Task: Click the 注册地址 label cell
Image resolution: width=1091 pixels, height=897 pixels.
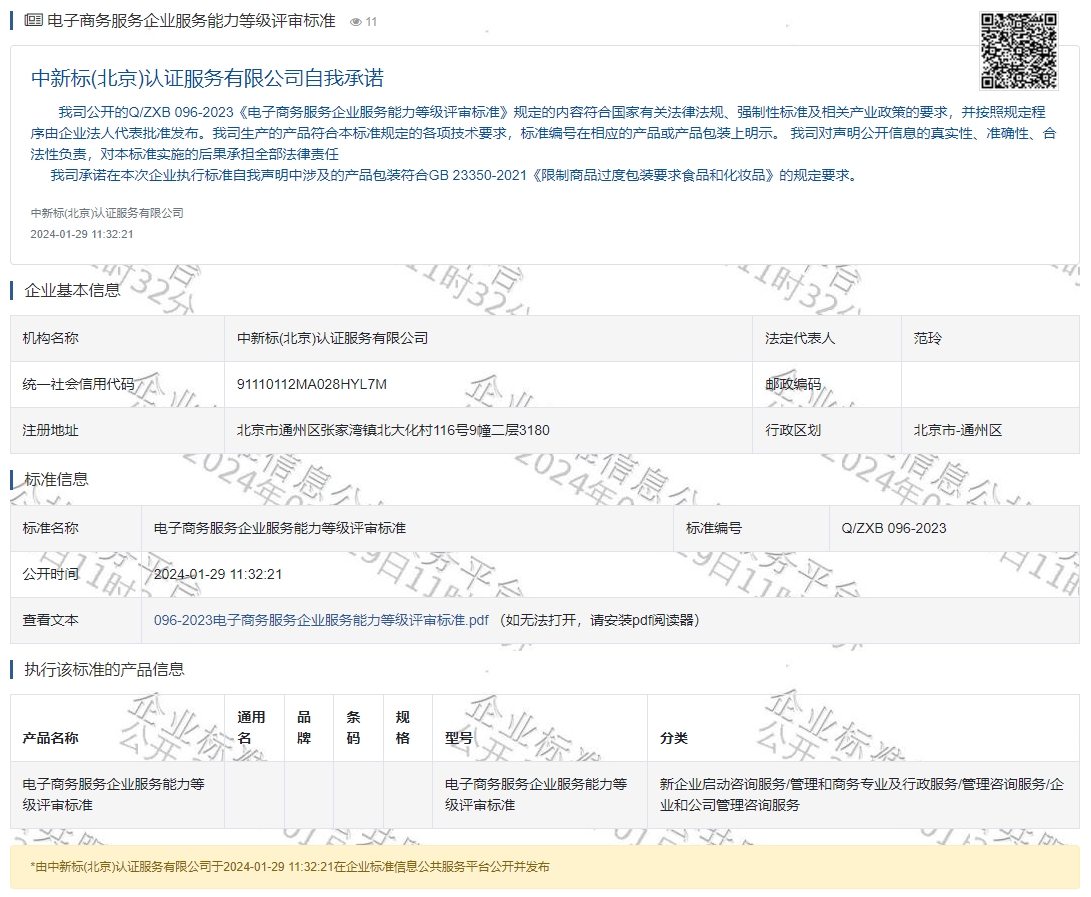Action: [118, 430]
